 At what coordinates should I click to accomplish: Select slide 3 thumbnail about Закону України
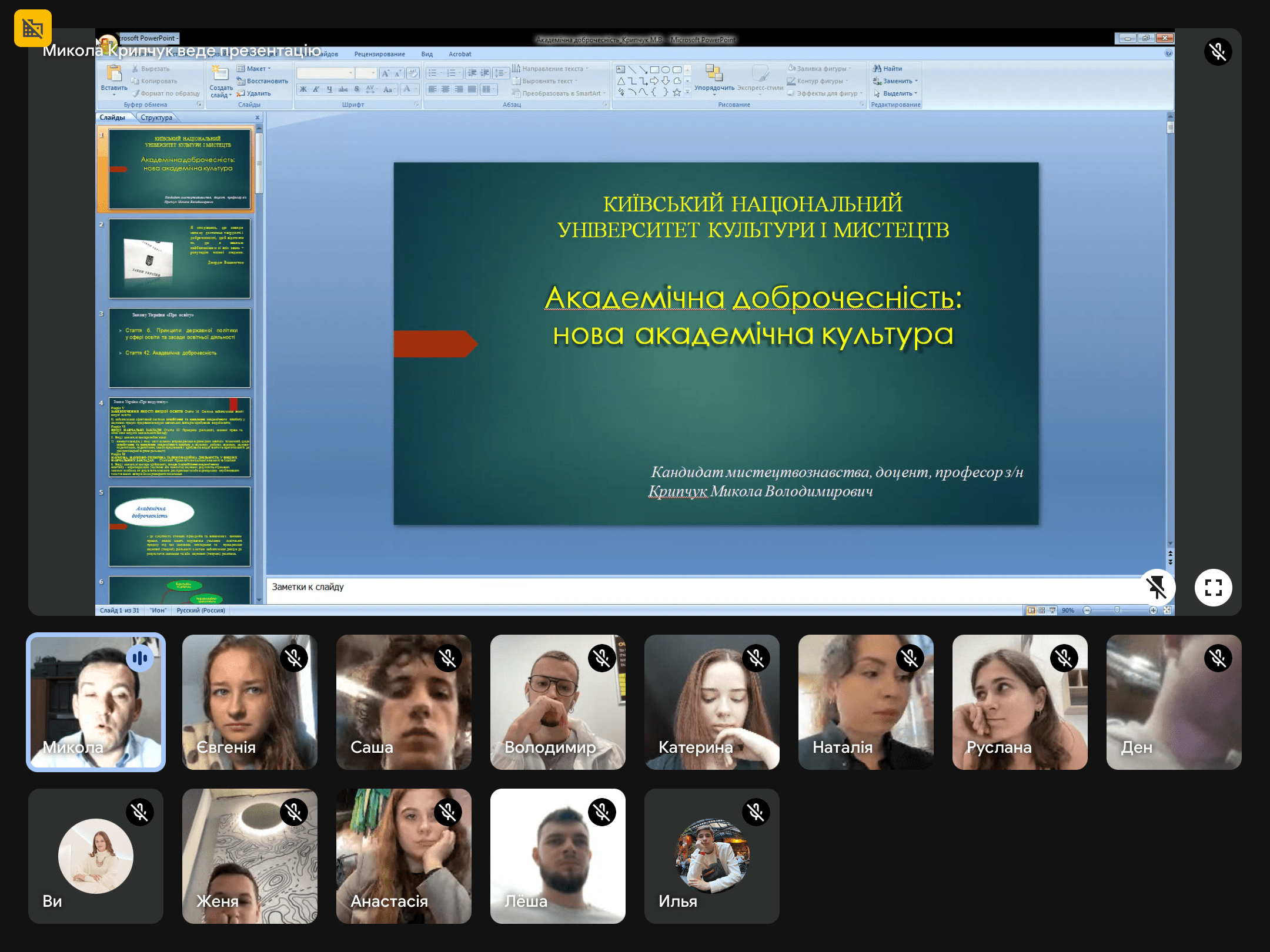[179, 348]
